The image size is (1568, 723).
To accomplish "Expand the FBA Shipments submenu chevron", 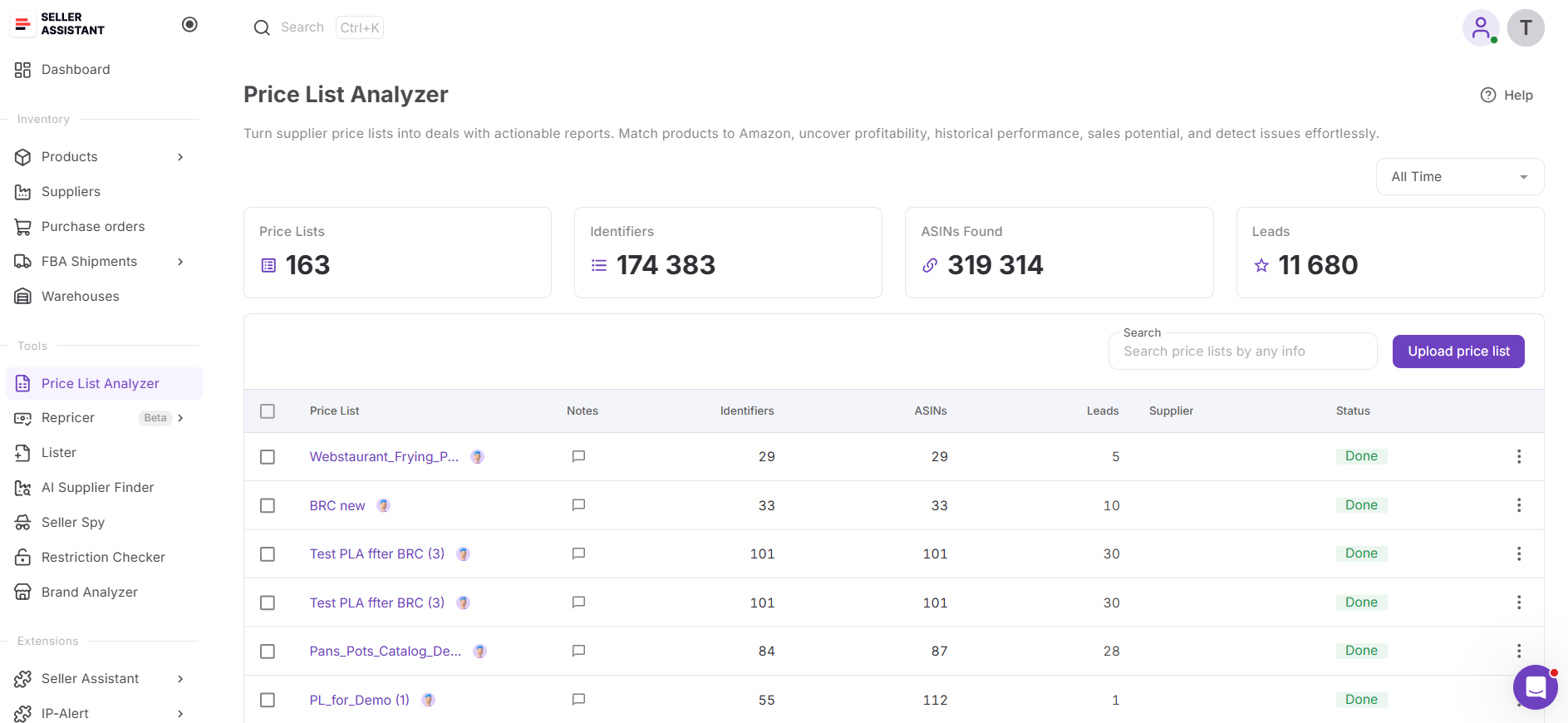I will point(180,262).
